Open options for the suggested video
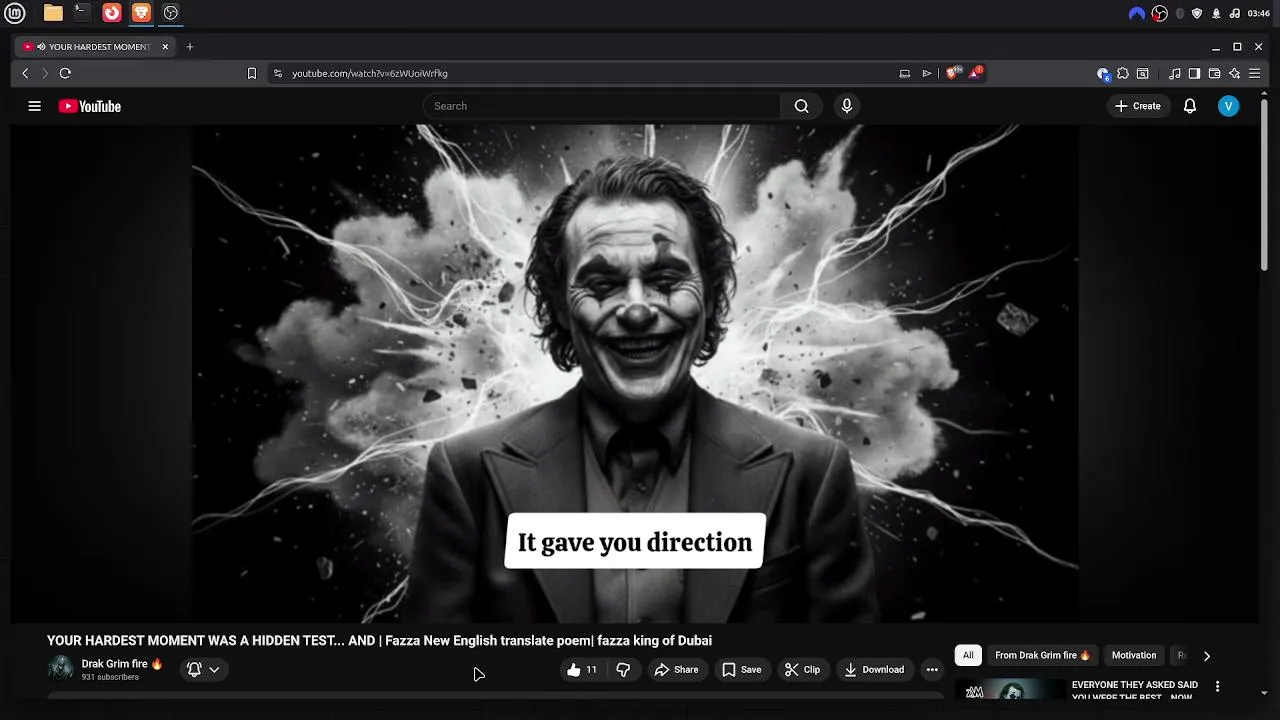Image resolution: width=1280 pixels, height=720 pixels. click(1217, 686)
